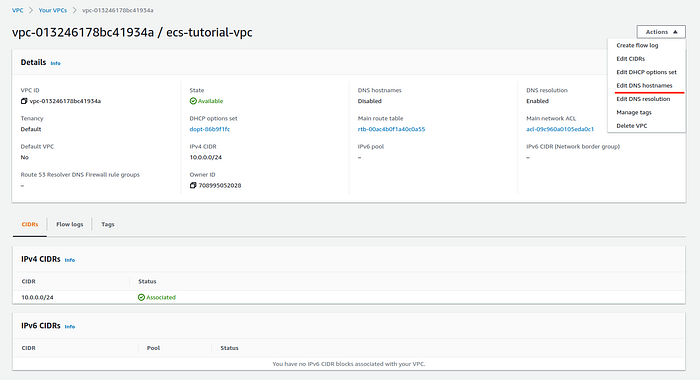
Task: Choose Delete VPC from menu
Action: click(631, 126)
